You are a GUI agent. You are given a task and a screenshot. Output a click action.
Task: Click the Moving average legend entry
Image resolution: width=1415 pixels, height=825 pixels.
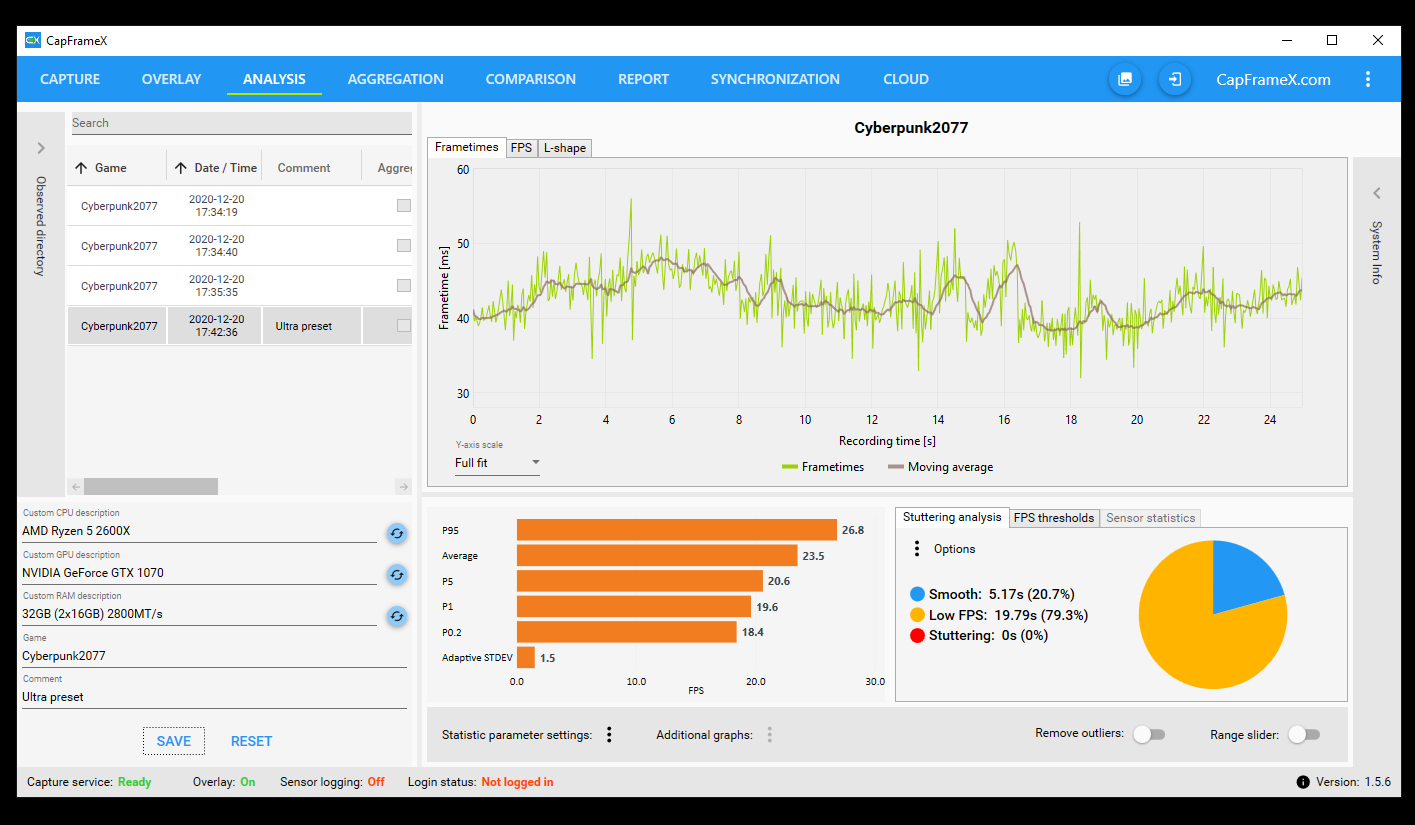tap(941, 467)
